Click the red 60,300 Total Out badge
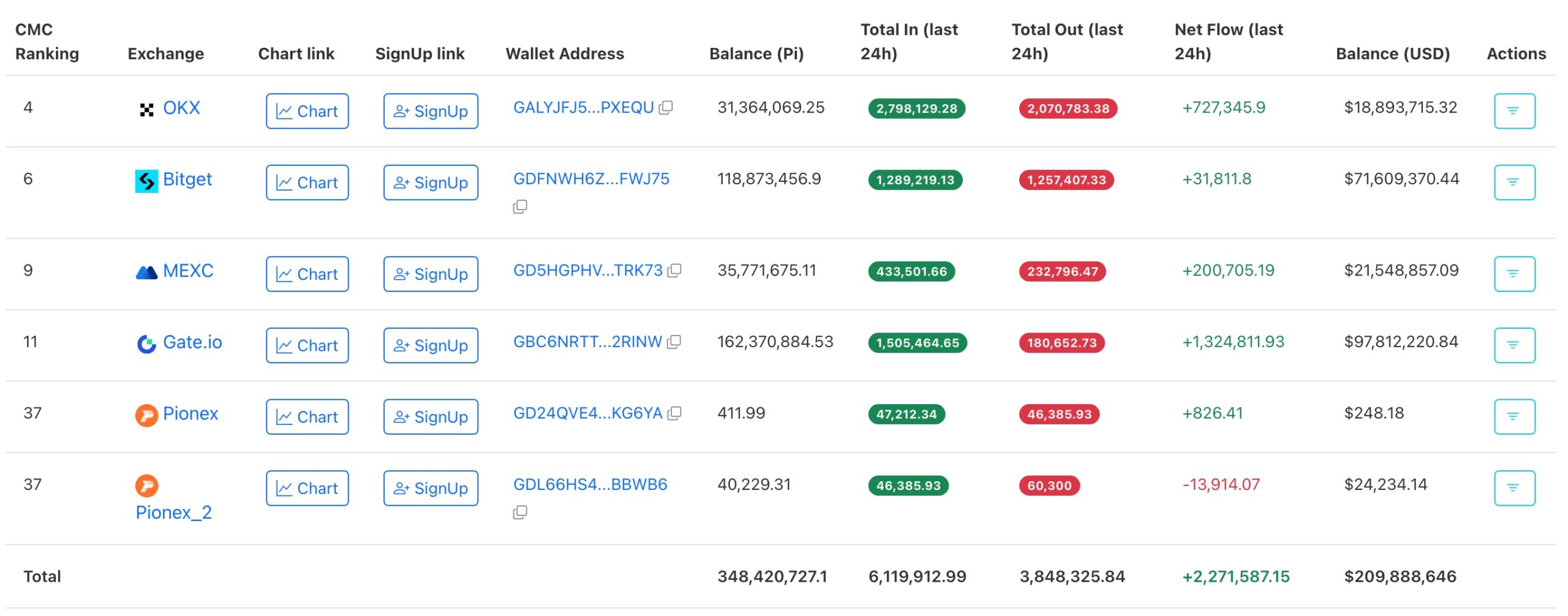The width and height of the screenshot is (1568, 616). [1049, 486]
